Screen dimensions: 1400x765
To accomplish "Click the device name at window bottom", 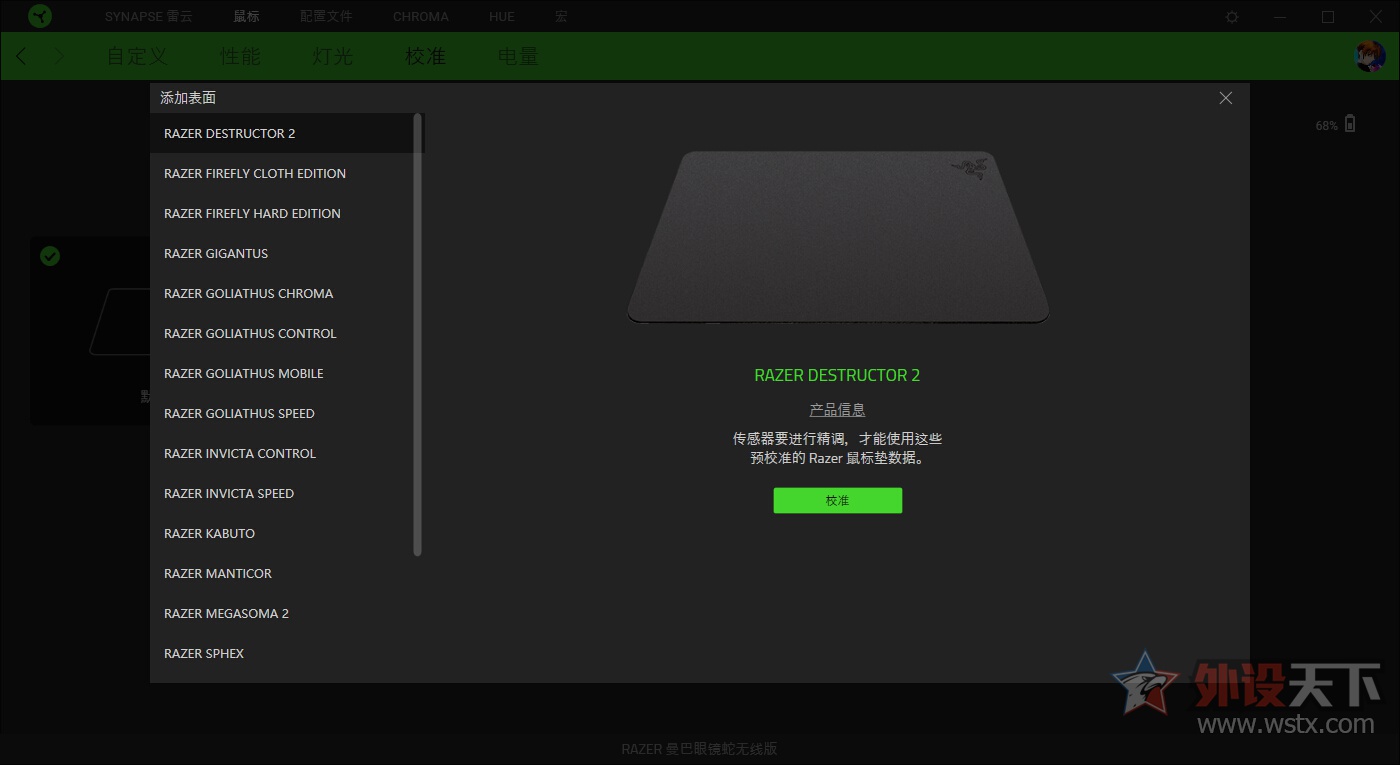I will (x=700, y=749).
